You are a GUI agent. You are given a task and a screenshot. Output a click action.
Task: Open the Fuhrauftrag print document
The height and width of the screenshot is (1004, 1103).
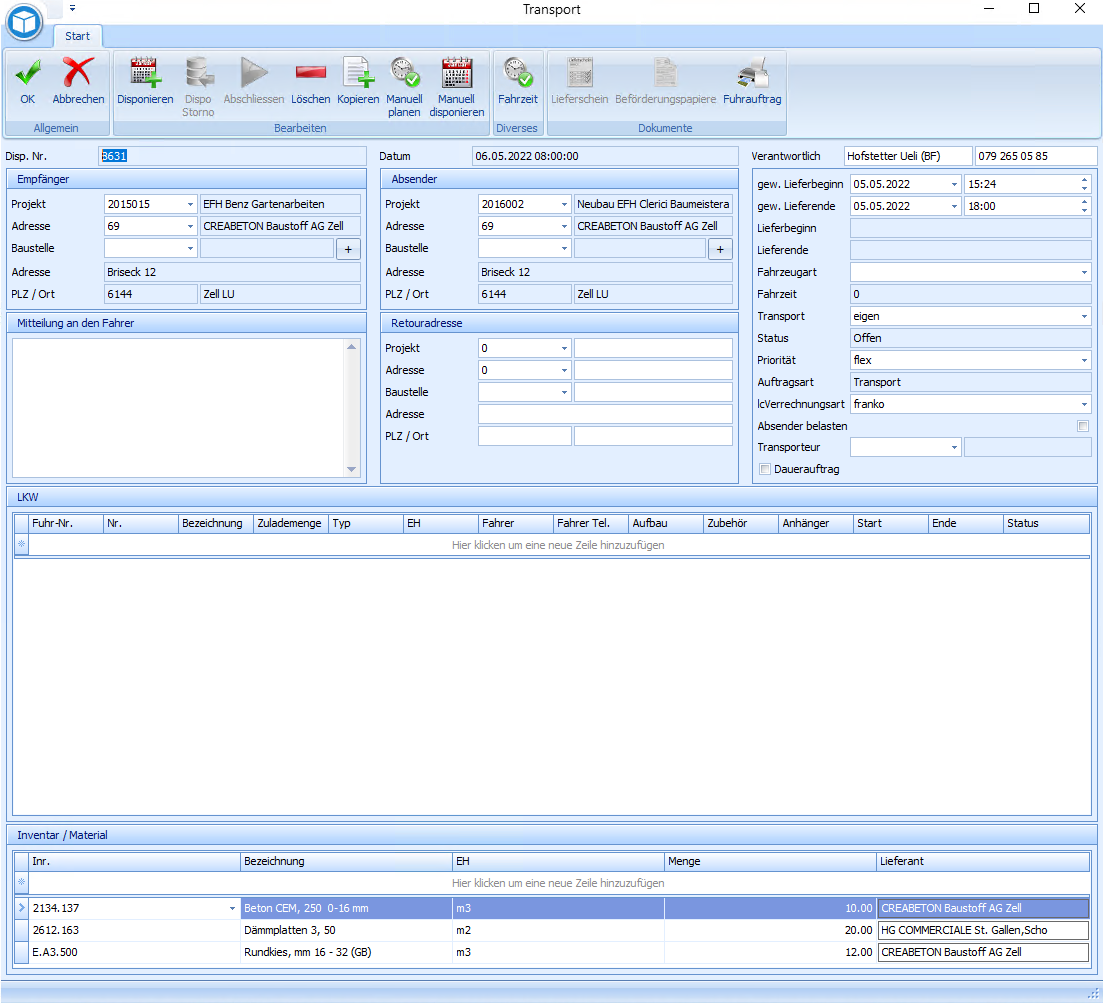[x=752, y=74]
